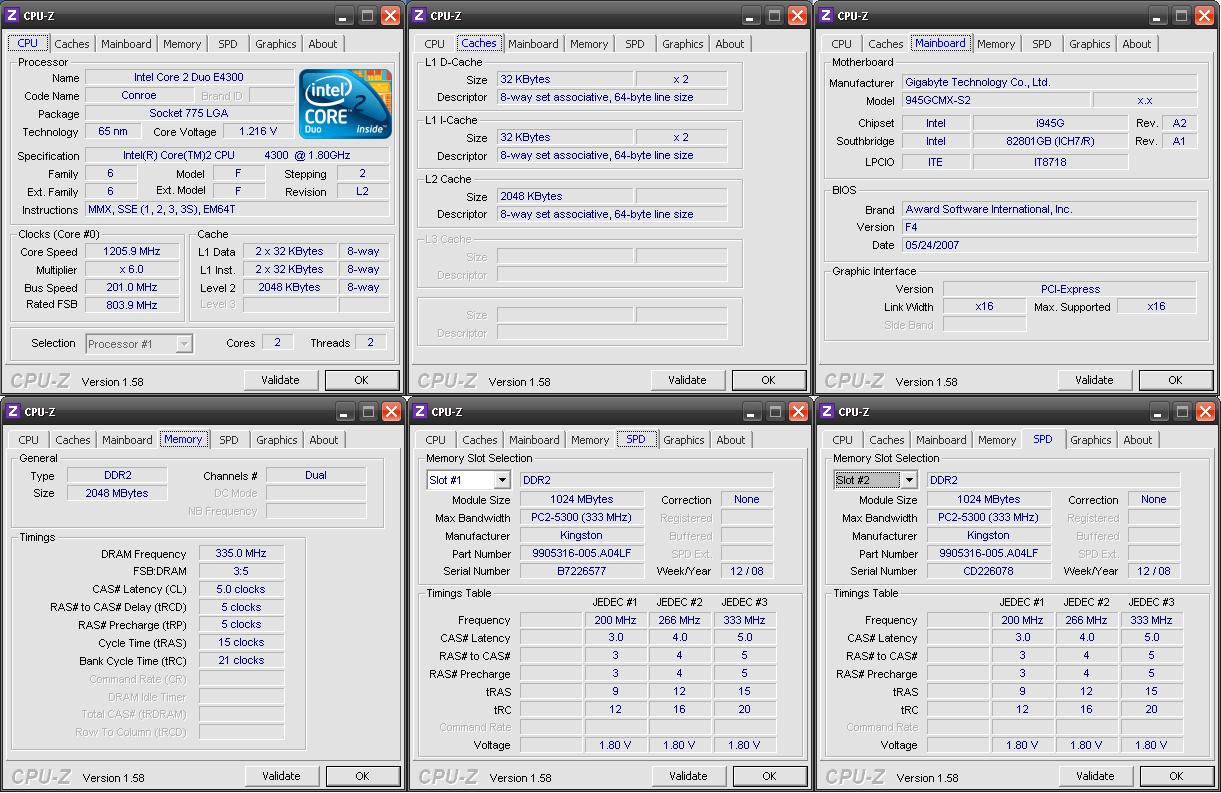This screenshot has width=1221, height=793.
Task: Click the serial number 'CD226078'
Action: tap(988, 571)
